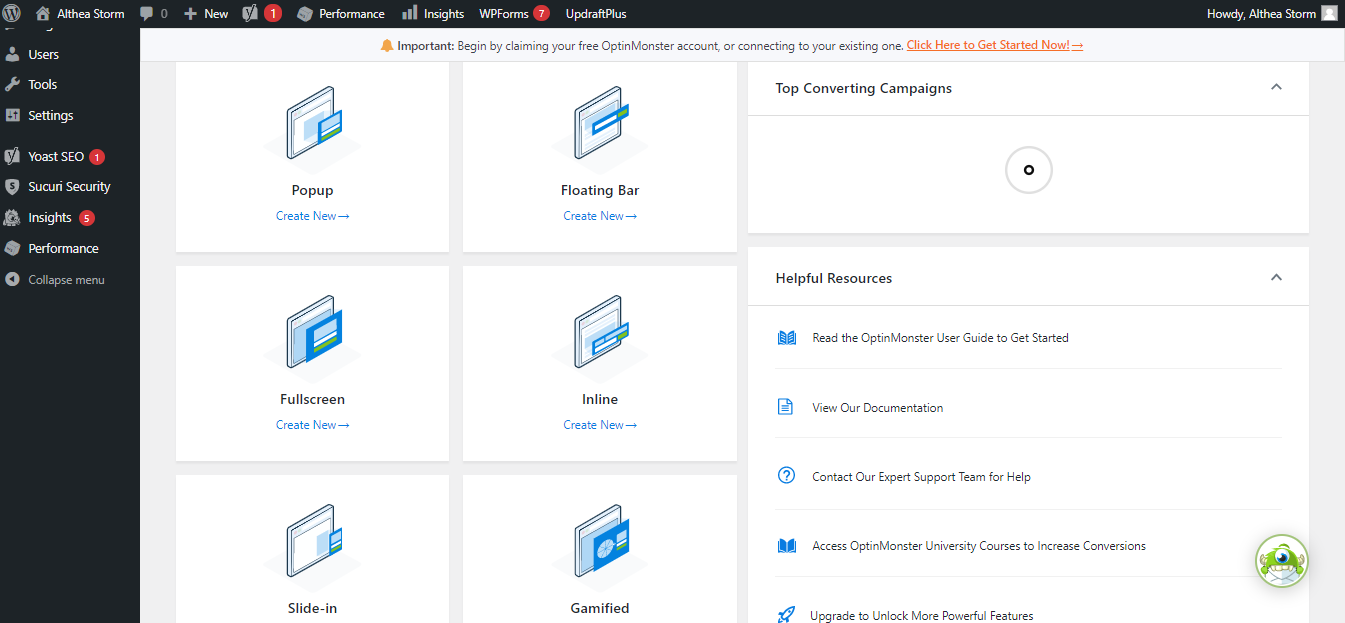The height and width of the screenshot is (623, 1345).
Task: Click the University Courses book icon
Action: coord(787,546)
